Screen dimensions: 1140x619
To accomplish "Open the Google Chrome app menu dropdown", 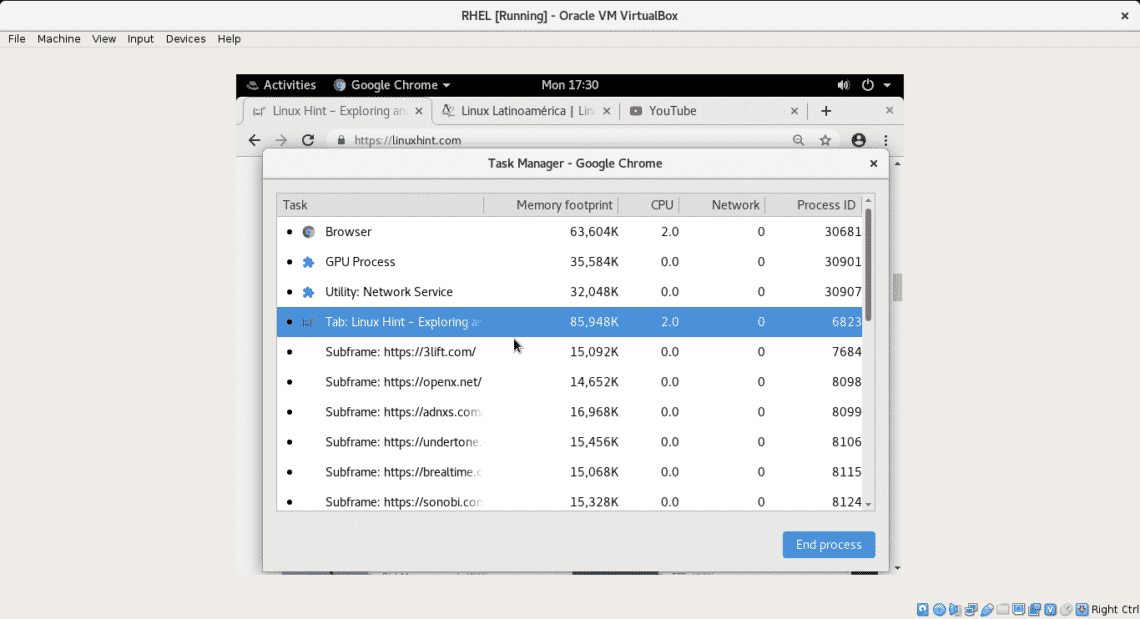I will (392, 85).
